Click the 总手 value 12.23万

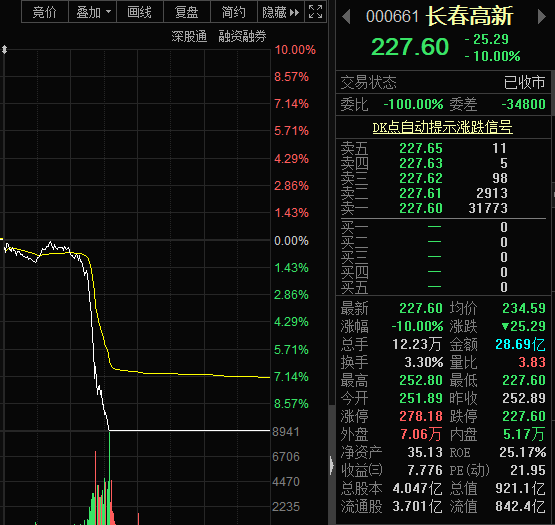(x=417, y=344)
